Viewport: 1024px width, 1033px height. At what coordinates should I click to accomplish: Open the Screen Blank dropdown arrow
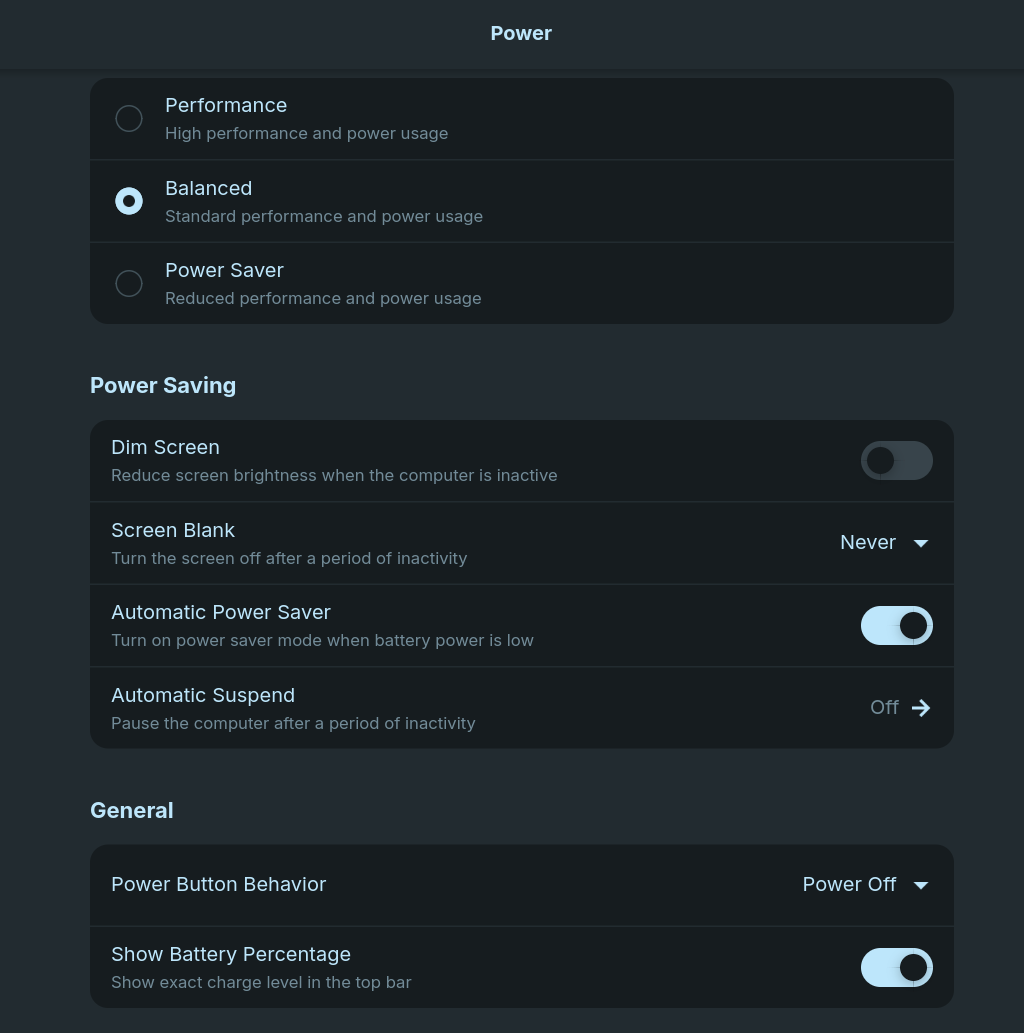point(921,543)
